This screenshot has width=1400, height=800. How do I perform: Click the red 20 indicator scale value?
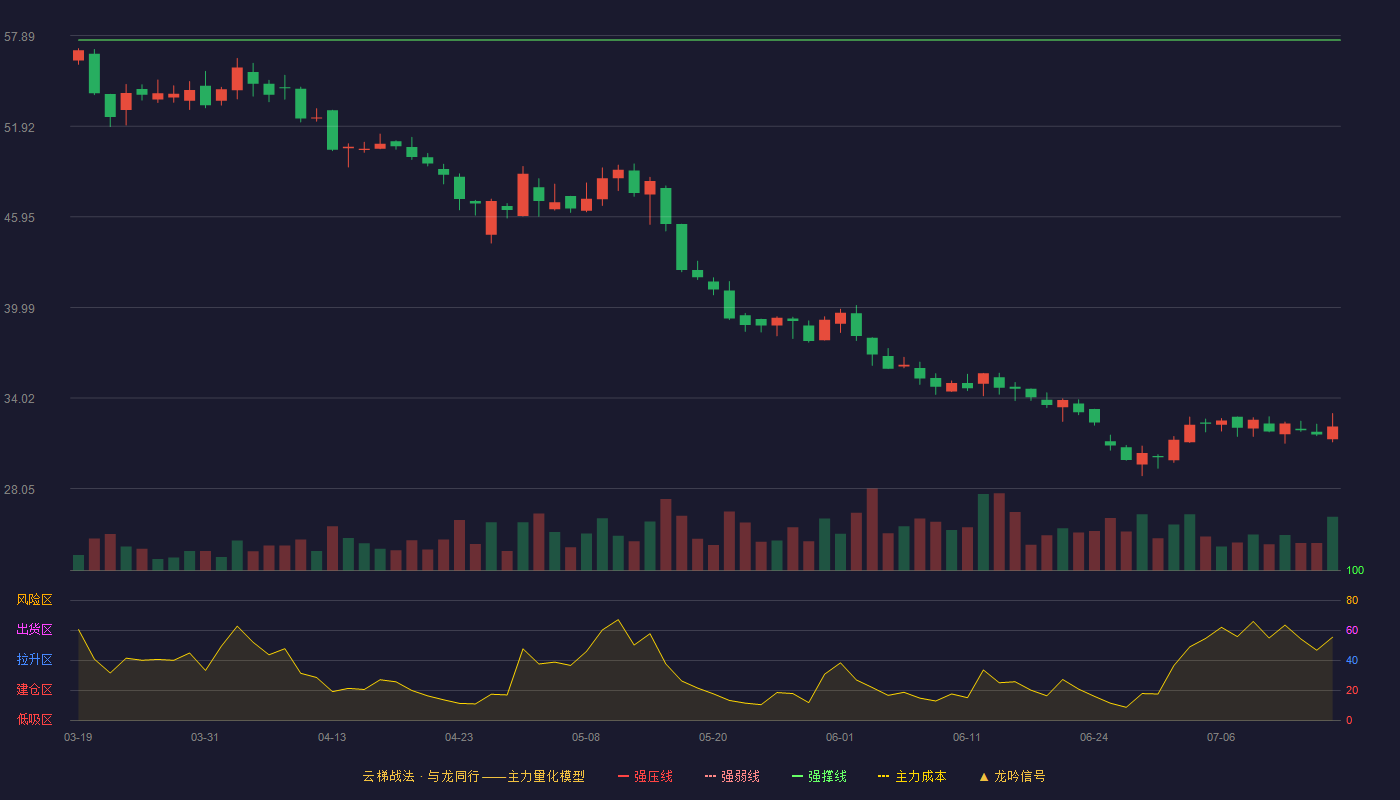1352,690
